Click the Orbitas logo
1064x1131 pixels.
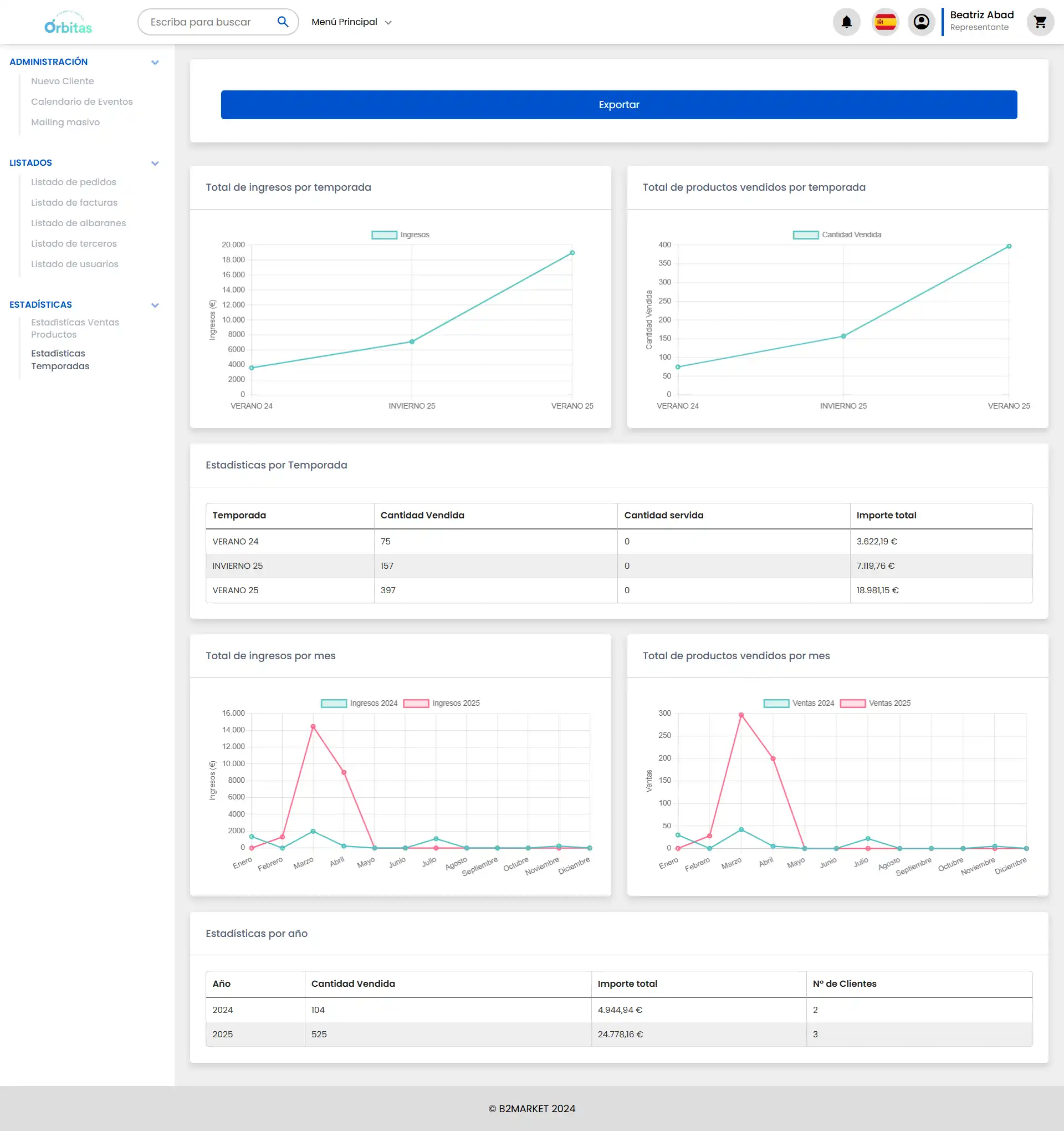68,23
